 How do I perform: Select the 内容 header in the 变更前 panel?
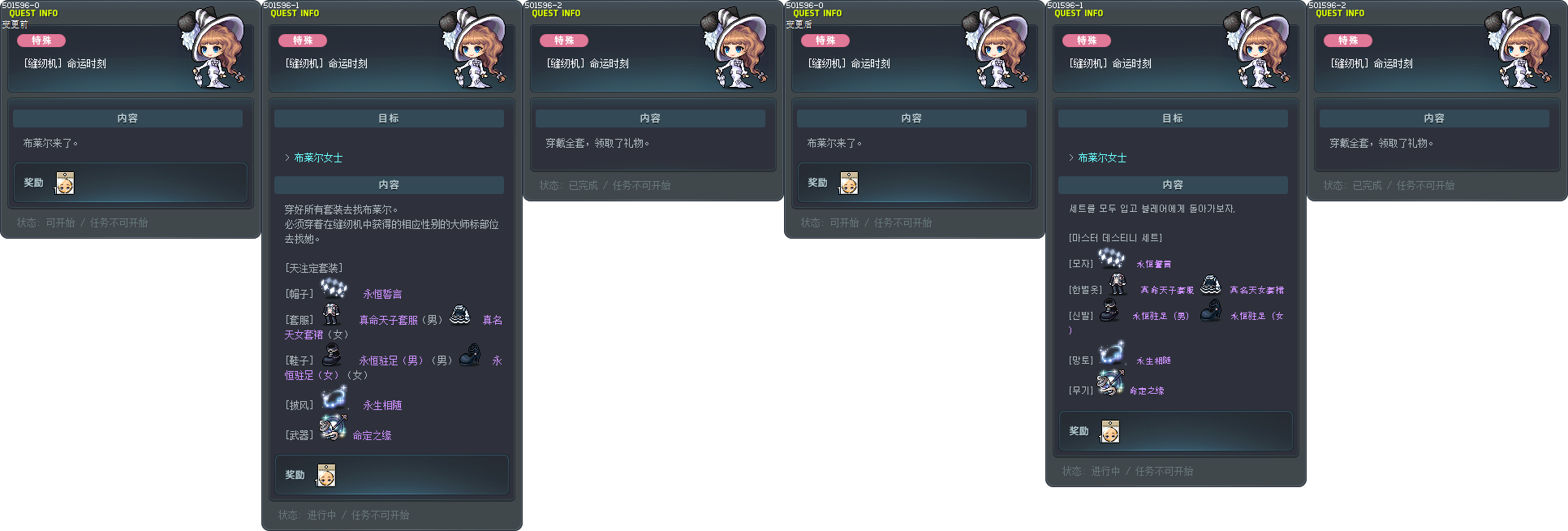pyautogui.click(x=127, y=119)
